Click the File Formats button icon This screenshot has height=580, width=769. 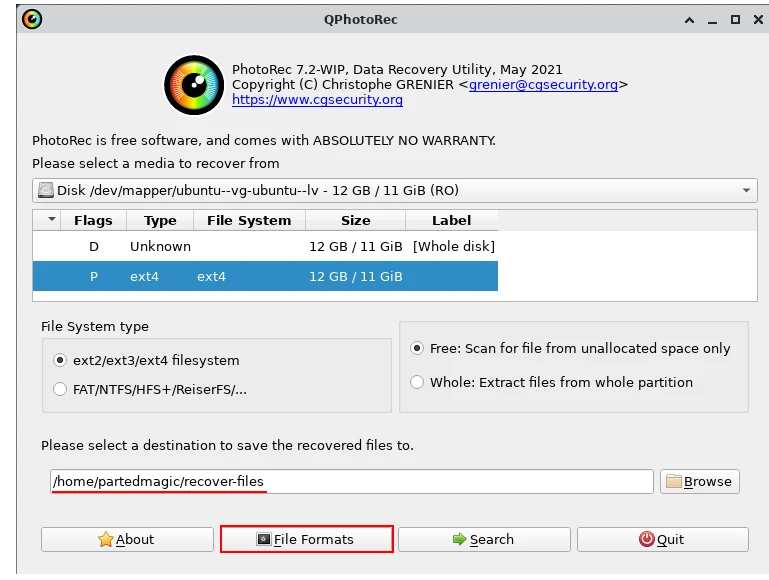click(x=264, y=539)
